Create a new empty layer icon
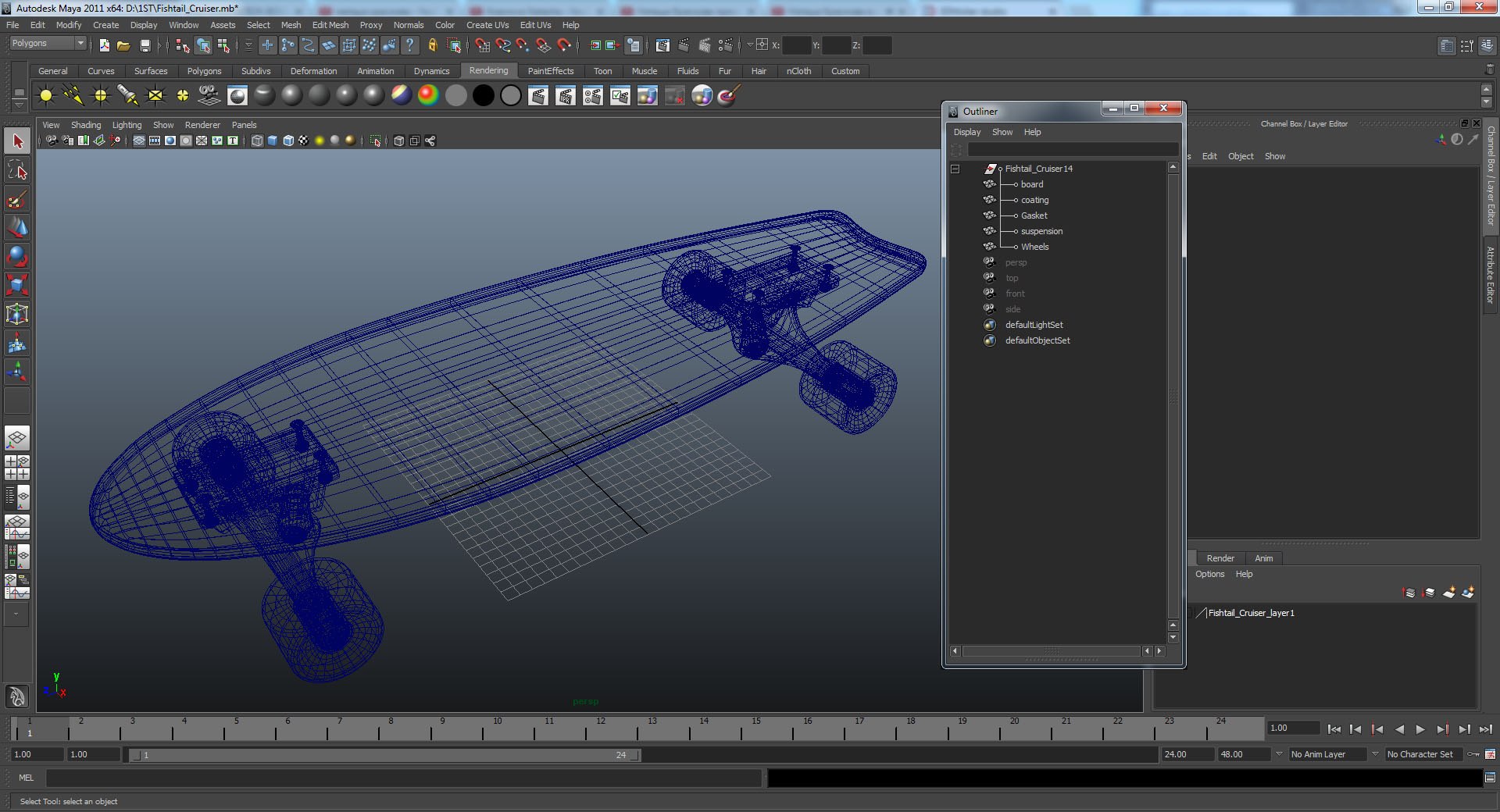The image size is (1500, 812). coord(1448,593)
